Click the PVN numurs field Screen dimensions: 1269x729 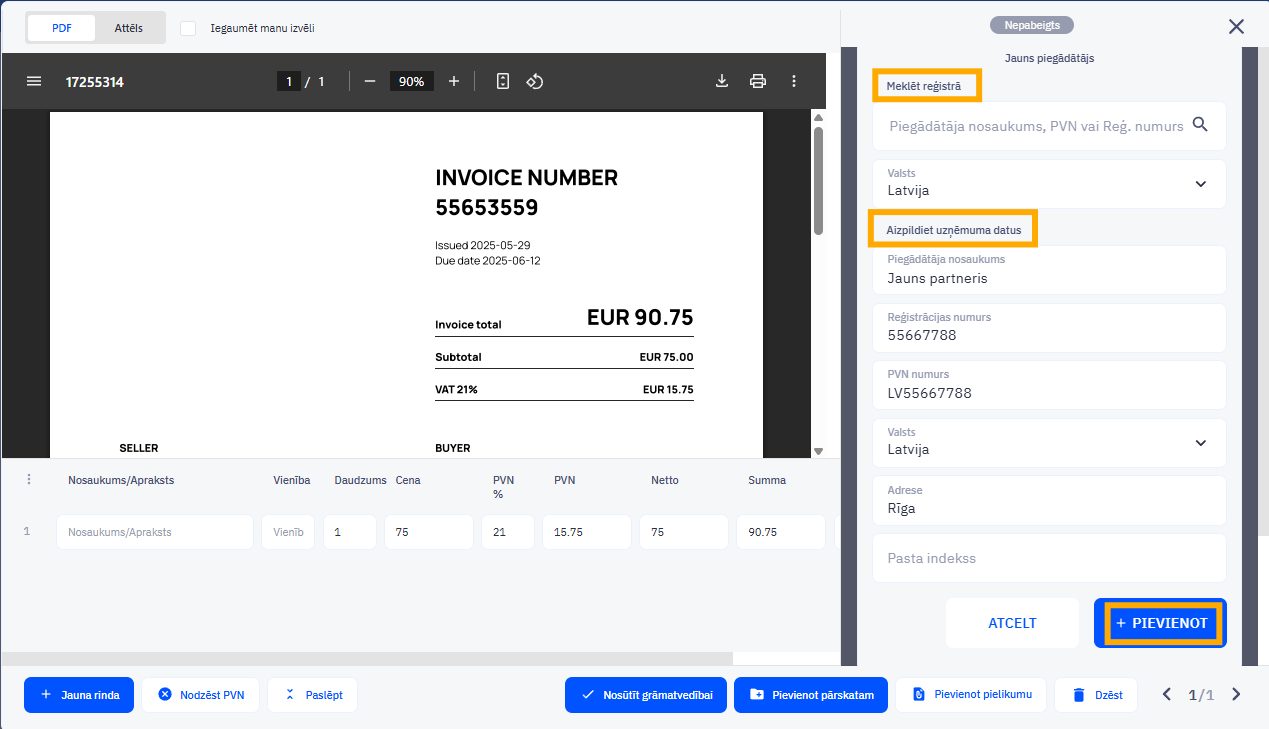click(1049, 385)
